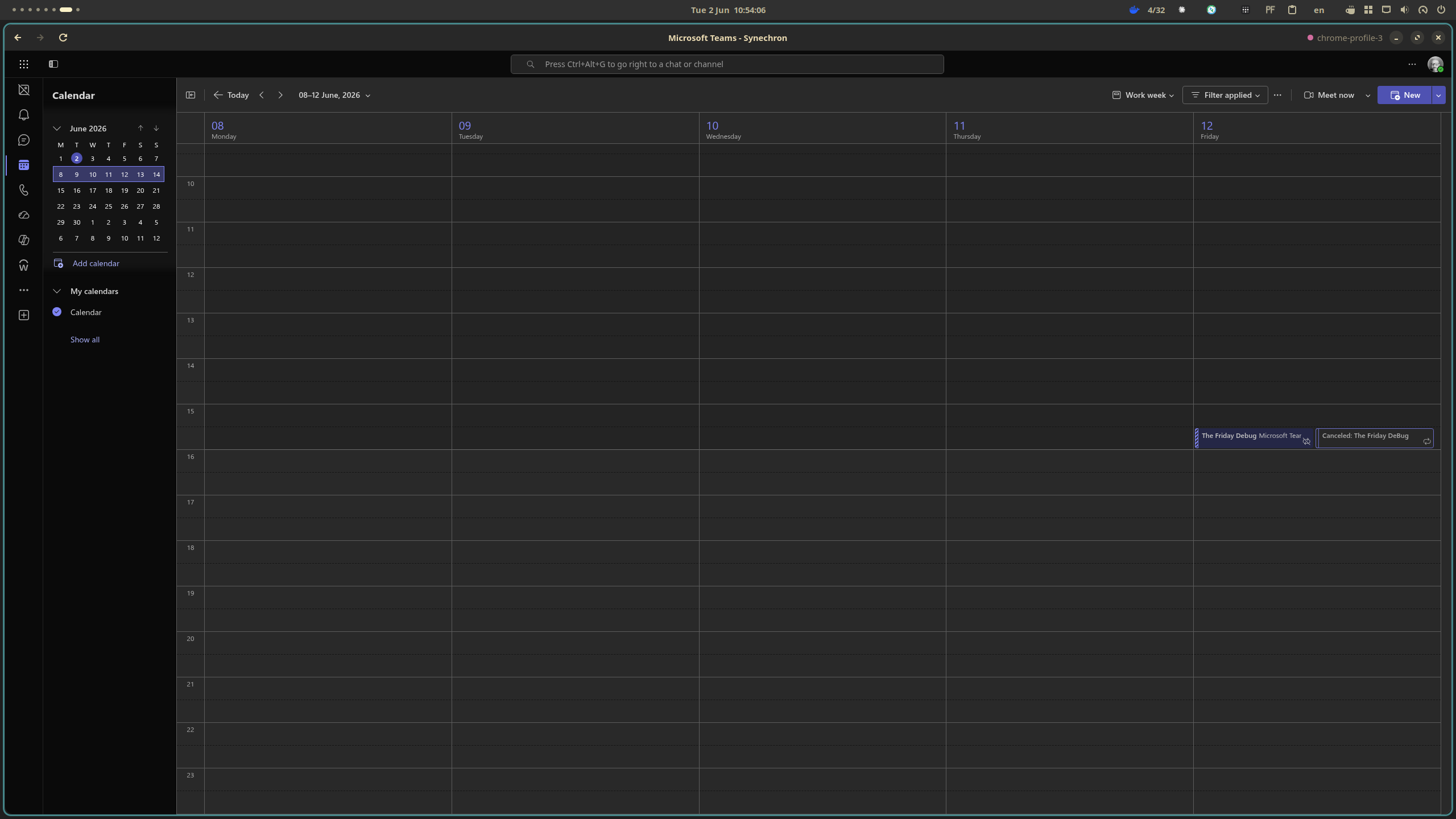The image size is (1456, 819).
Task: Open the Activity bell icon
Action: pos(24,115)
